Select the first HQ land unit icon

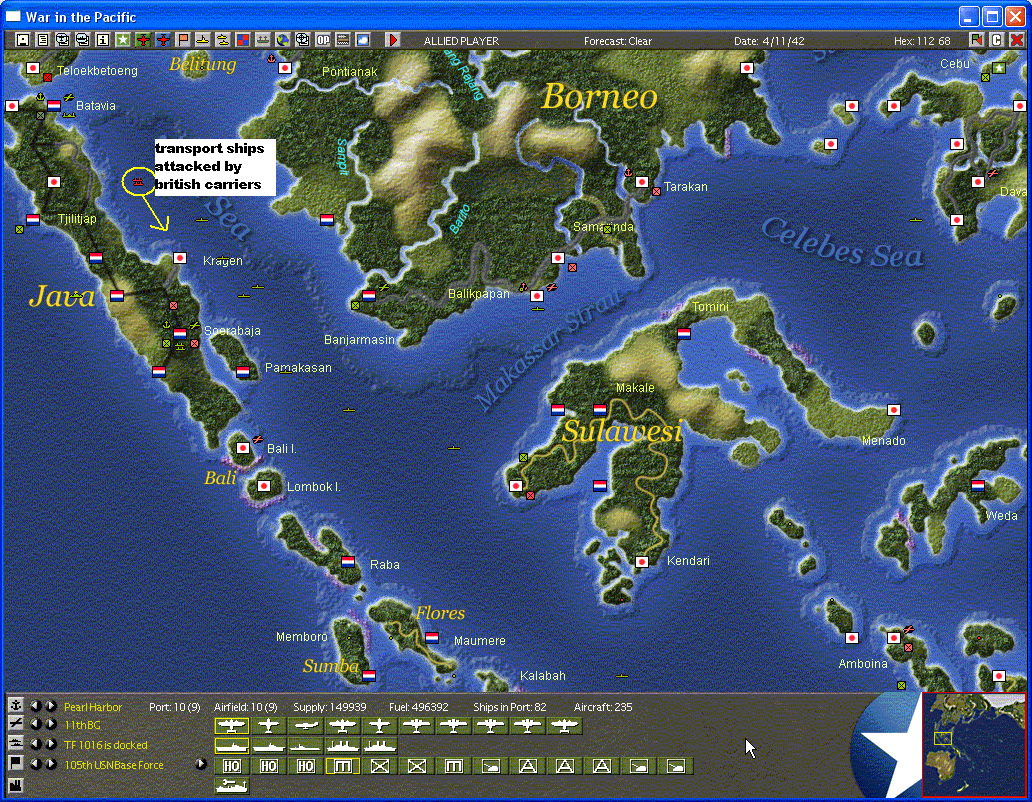coord(232,766)
